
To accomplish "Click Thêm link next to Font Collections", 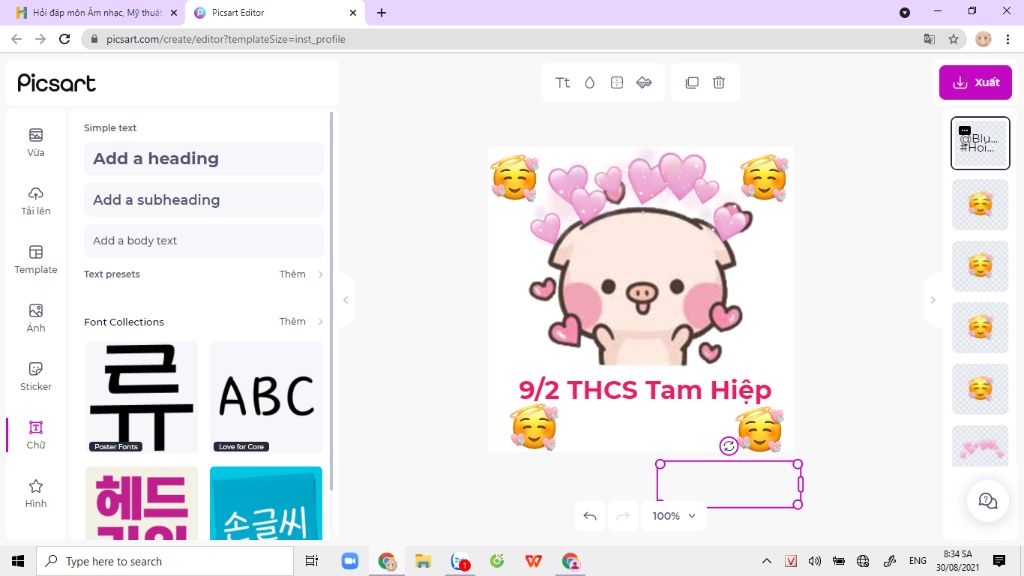I will click(x=293, y=321).
